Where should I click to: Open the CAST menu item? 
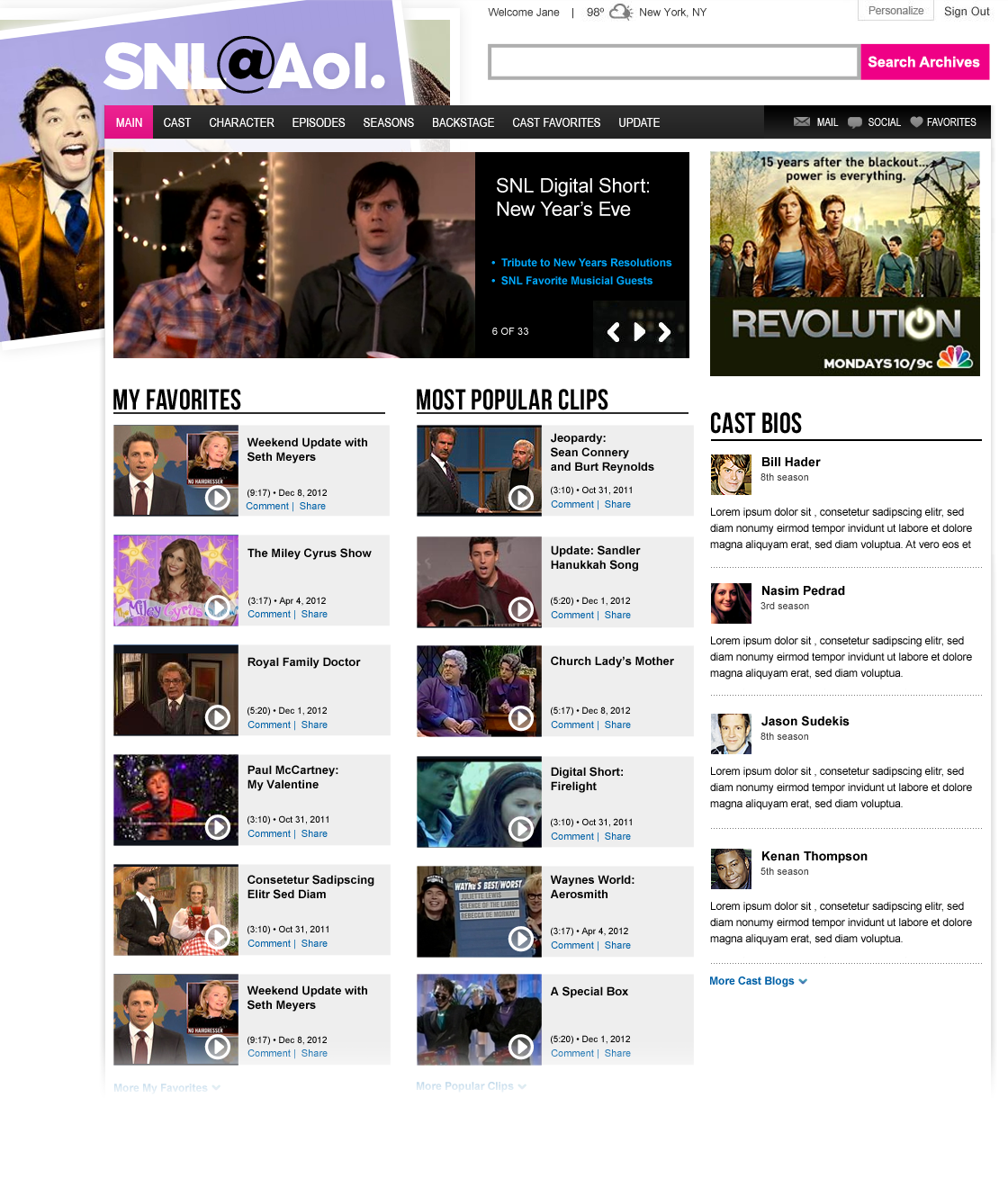177,122
